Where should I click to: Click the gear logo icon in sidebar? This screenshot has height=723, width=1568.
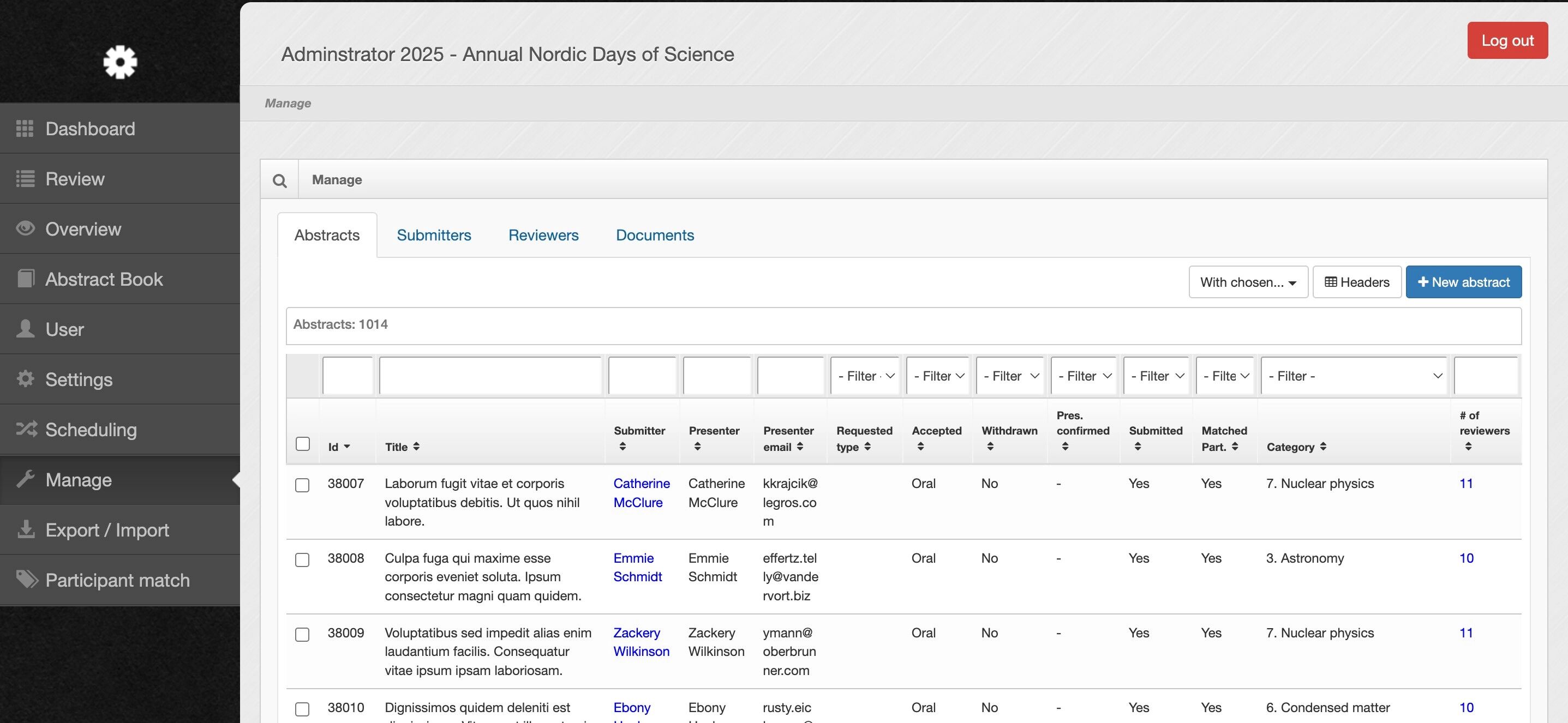pos(120,62)
